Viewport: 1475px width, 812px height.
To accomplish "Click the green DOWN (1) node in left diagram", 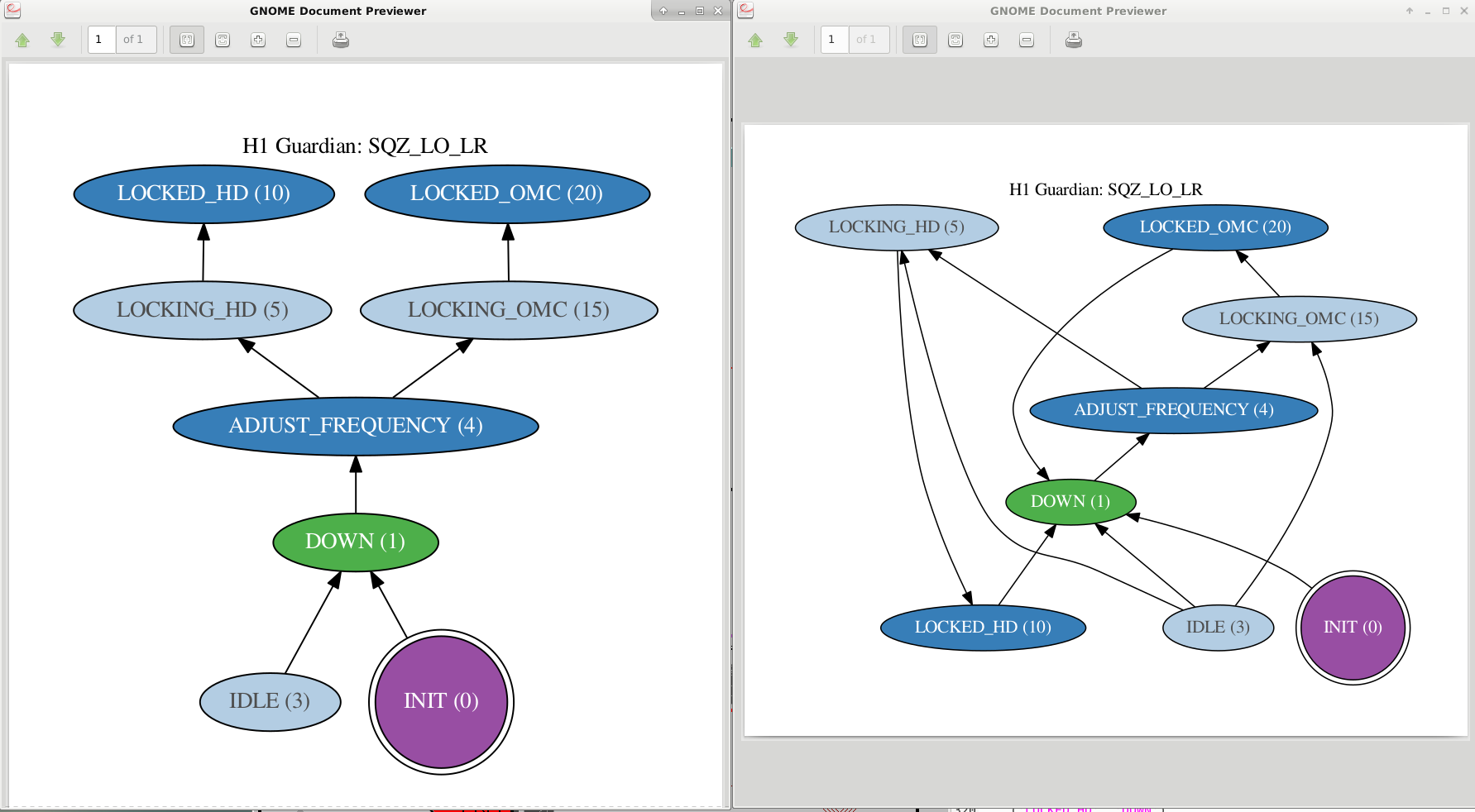I will click(356, 542).
